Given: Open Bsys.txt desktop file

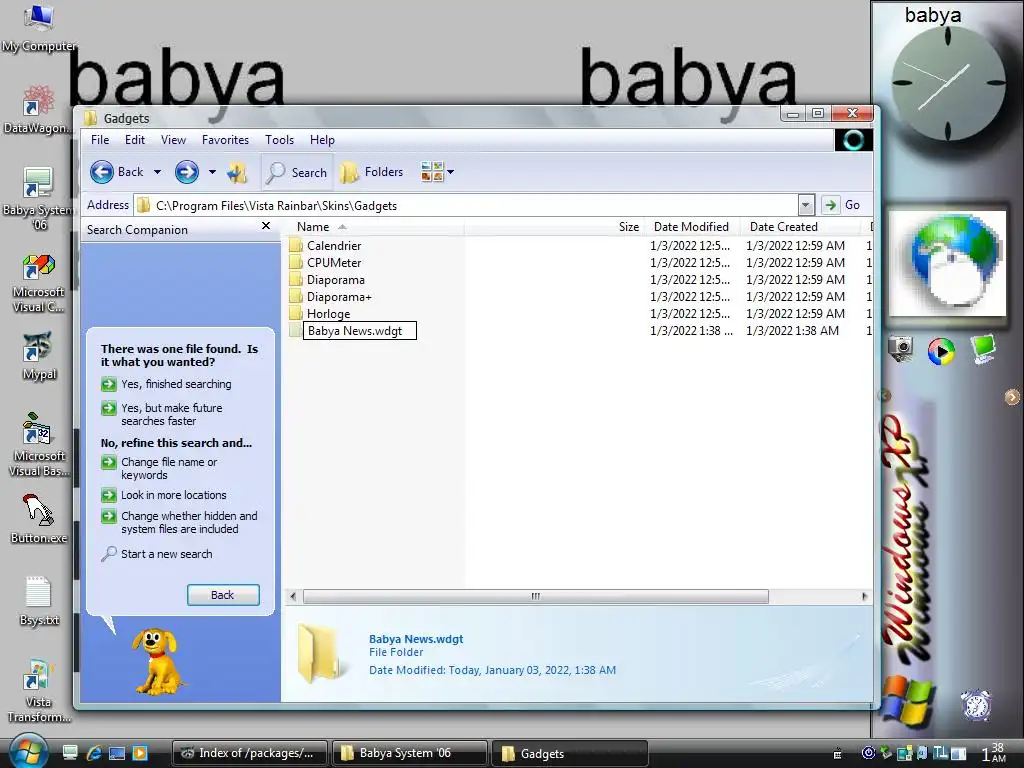Looking at the screenshot, I should pos(39,601).
